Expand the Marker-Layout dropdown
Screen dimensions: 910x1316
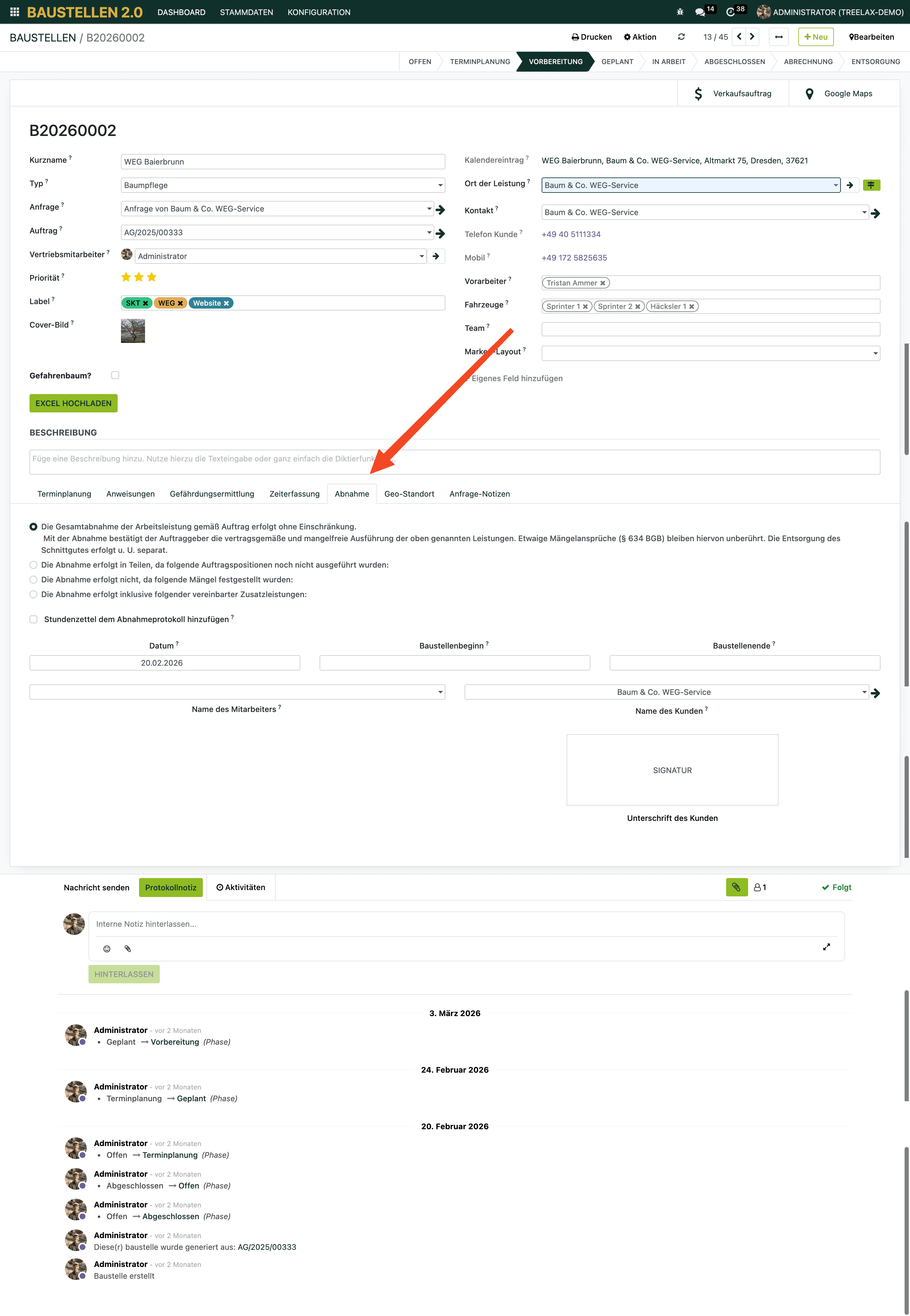click(x=710, y=353)
